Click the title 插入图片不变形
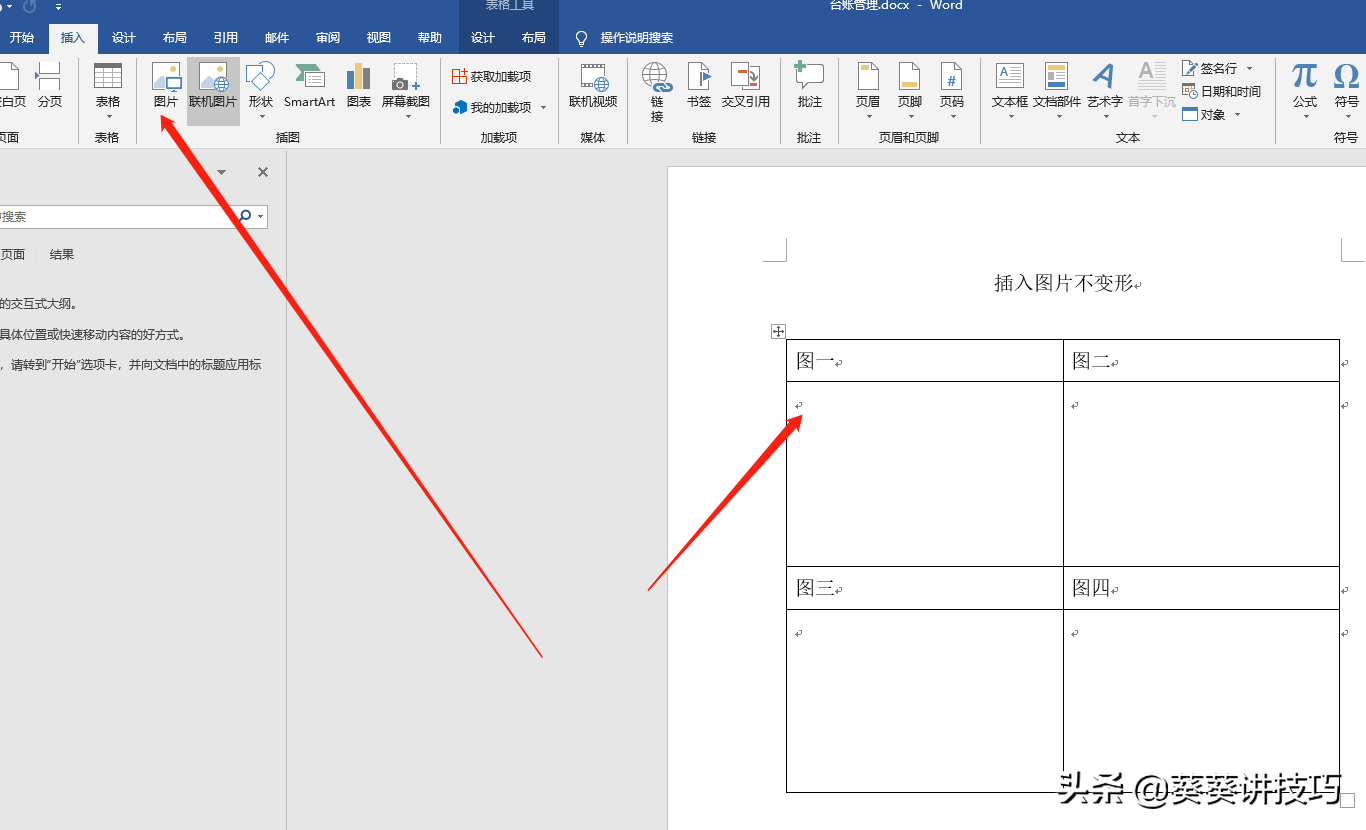1366x830 pixels. click(x=1063, y=283)
